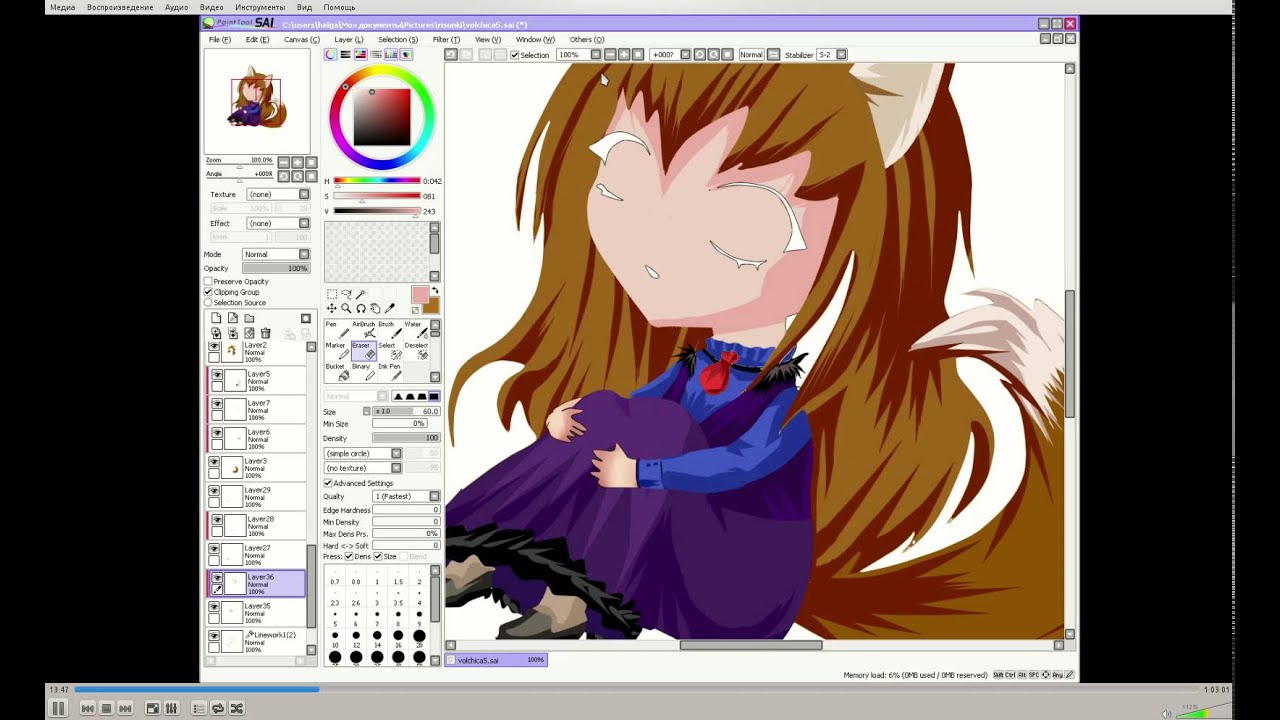Select the Eyedropper color picker tool
The width and height of the screenshot is (1280, 720).
(390, 308)
